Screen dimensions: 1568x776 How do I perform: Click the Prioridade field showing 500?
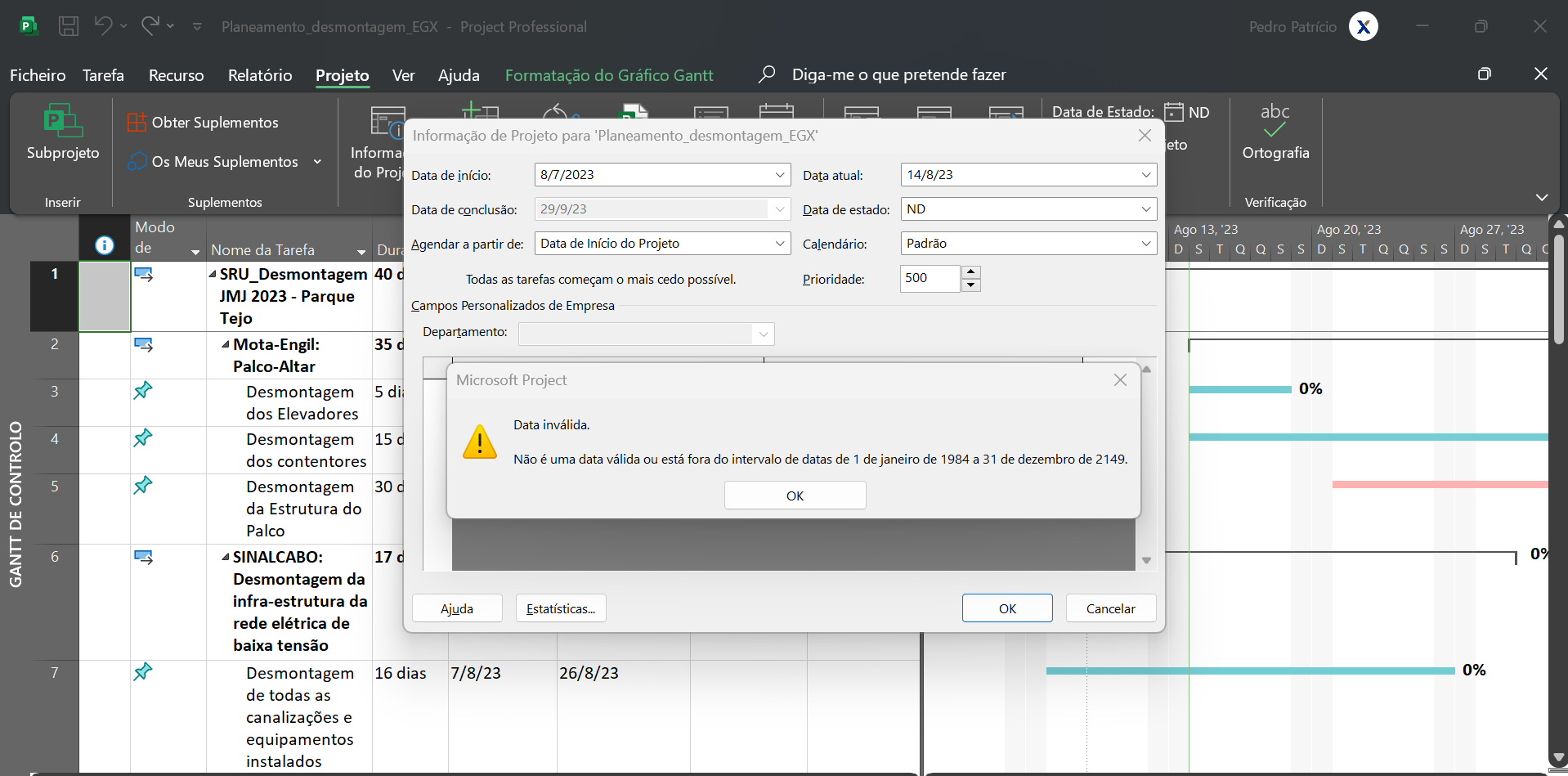point(930,279)
